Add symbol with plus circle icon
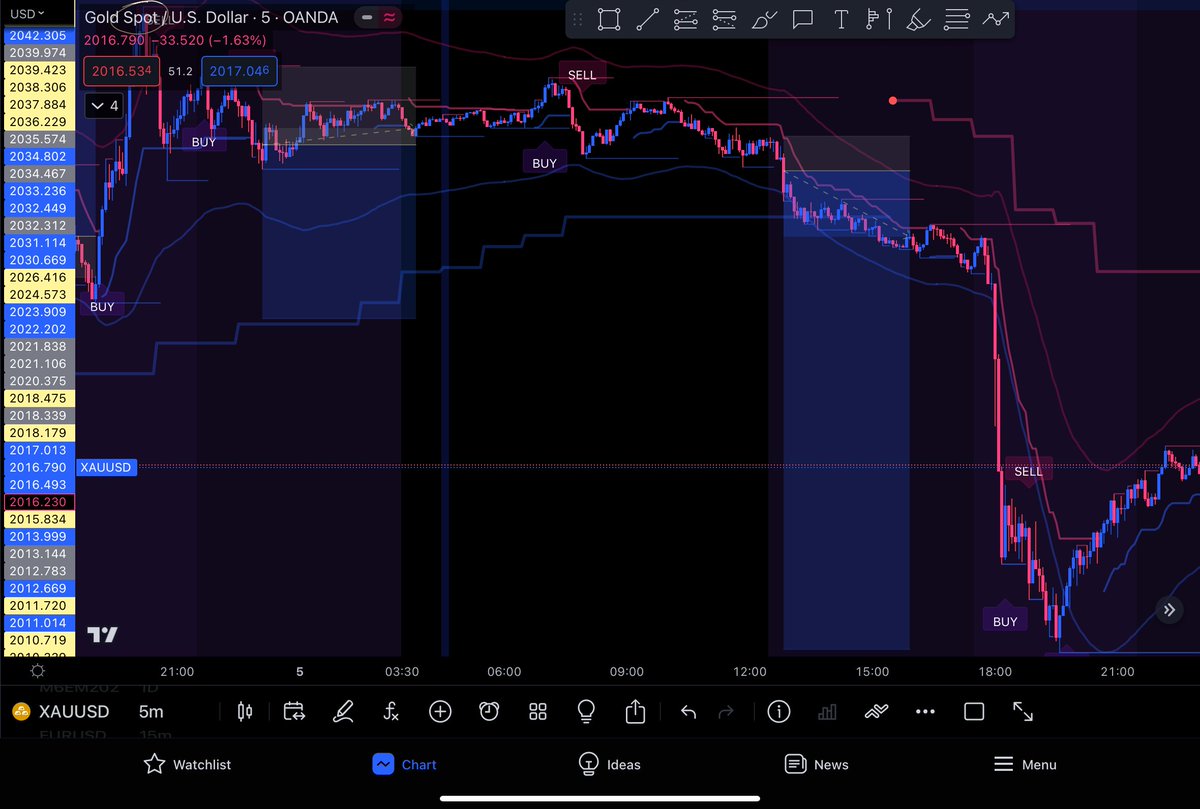The height and width of the screenshot is (809, 1200). (440, 712)
